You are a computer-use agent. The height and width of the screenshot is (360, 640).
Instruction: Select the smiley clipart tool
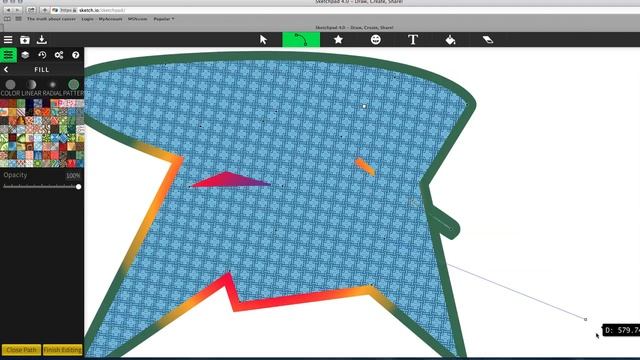376,40
